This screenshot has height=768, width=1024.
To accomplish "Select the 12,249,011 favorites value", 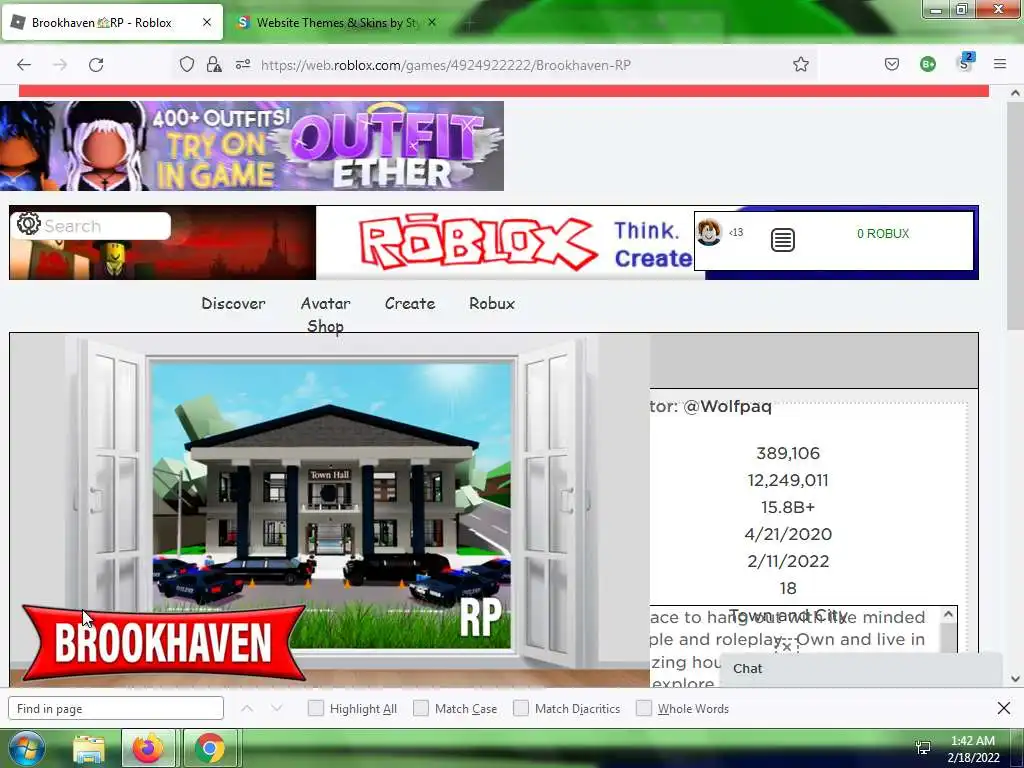I will [x=788, y=481].
